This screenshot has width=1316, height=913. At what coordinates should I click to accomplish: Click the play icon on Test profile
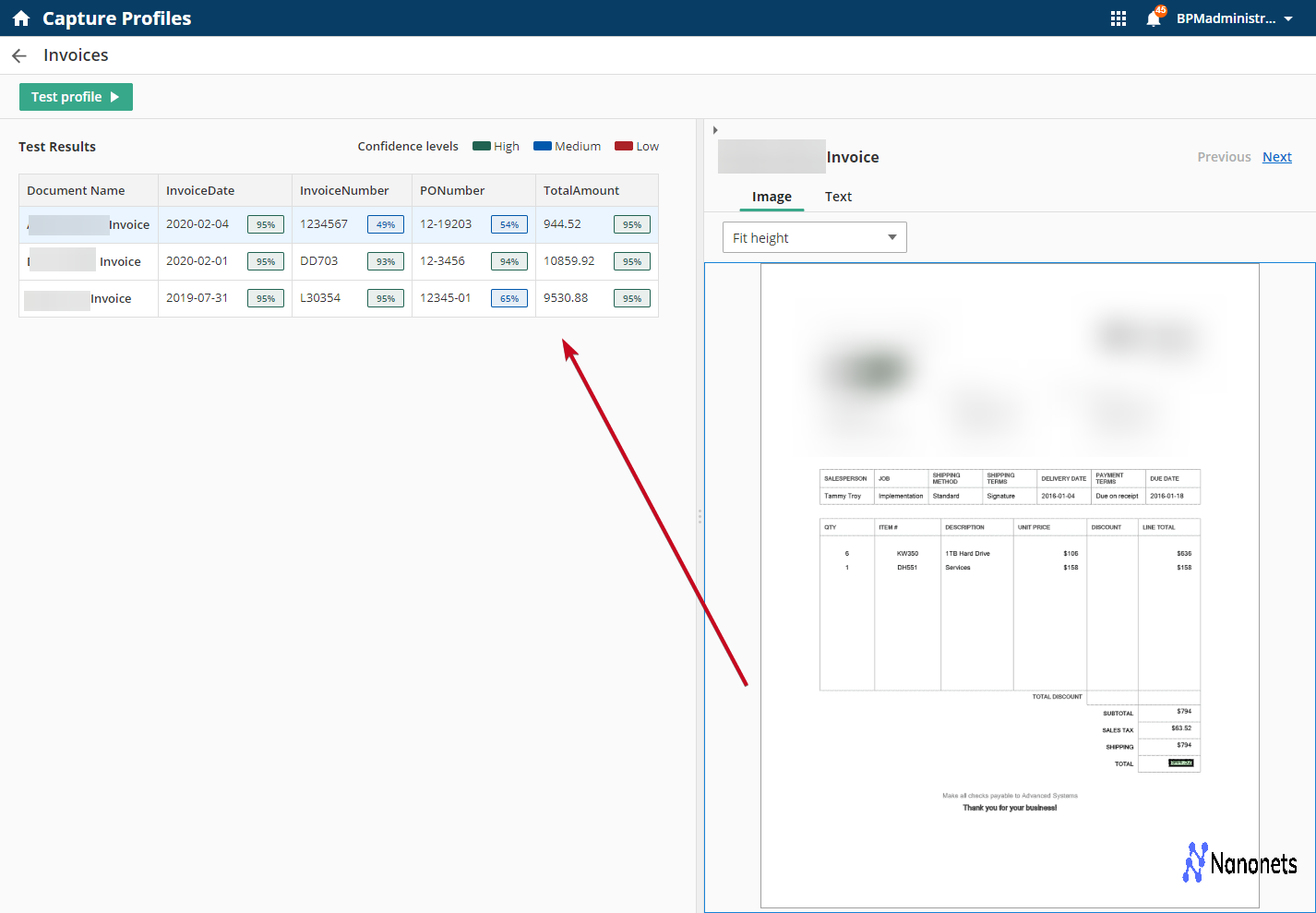coord(114,96)
